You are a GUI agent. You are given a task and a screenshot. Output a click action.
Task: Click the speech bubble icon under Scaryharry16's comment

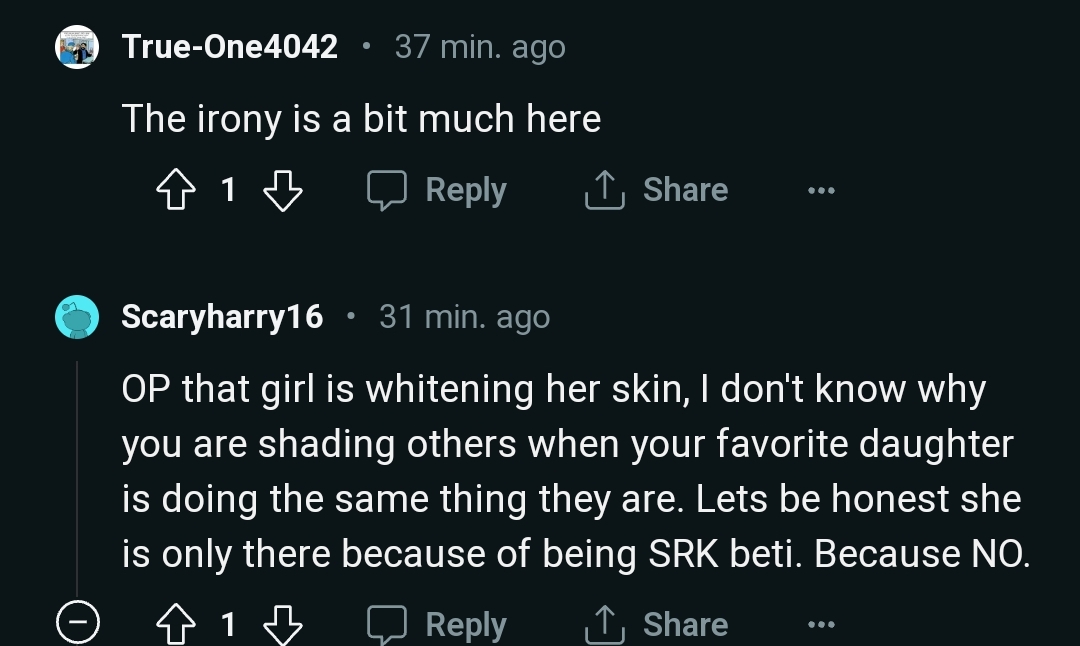386,625
